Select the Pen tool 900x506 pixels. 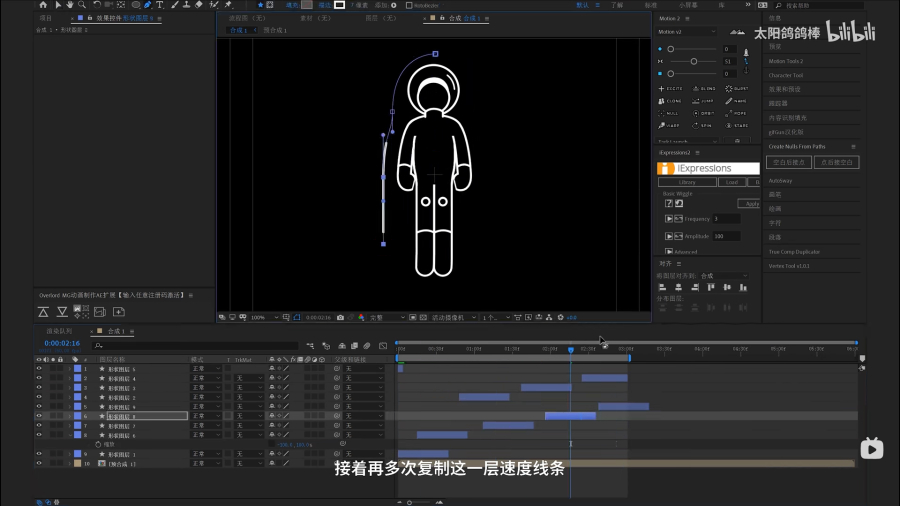[148, 5]
